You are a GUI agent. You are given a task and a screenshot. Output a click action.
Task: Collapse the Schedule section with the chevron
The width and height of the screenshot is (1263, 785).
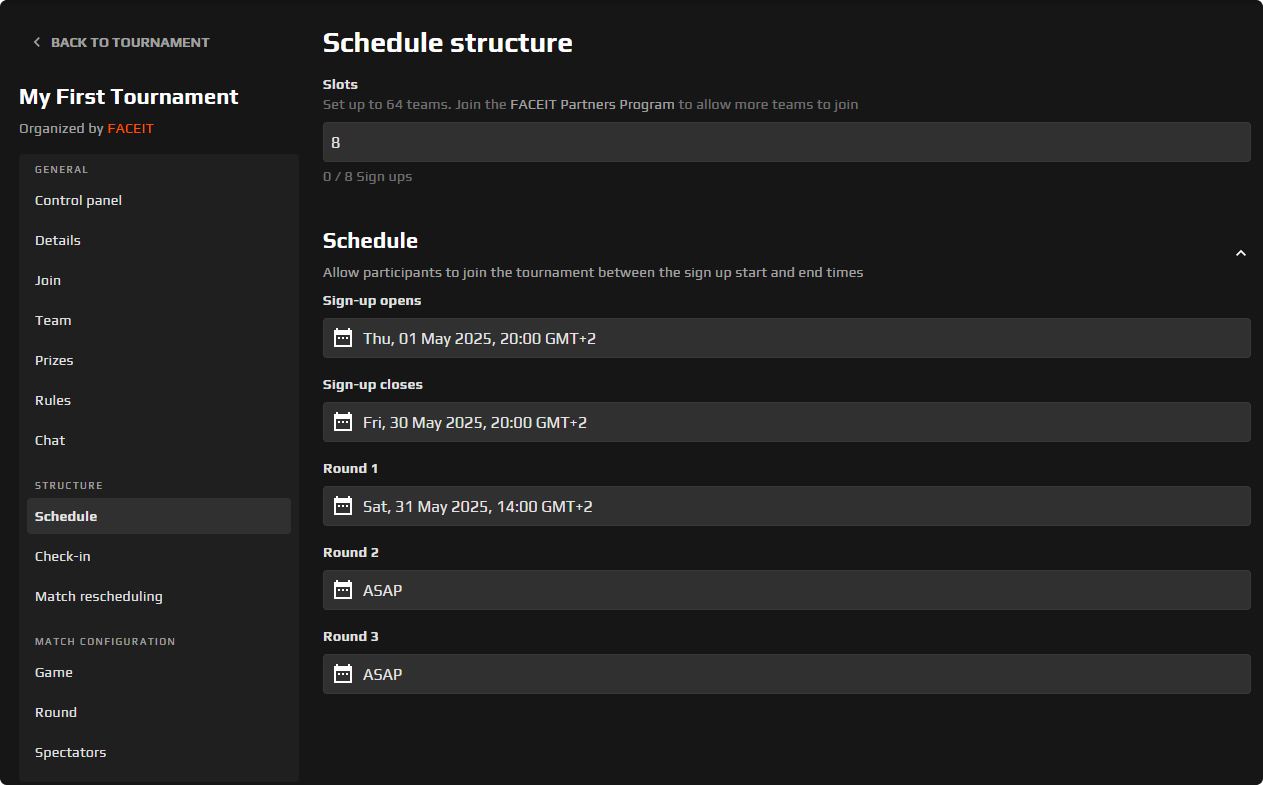pyautogui.click(x=1240, y=254)
